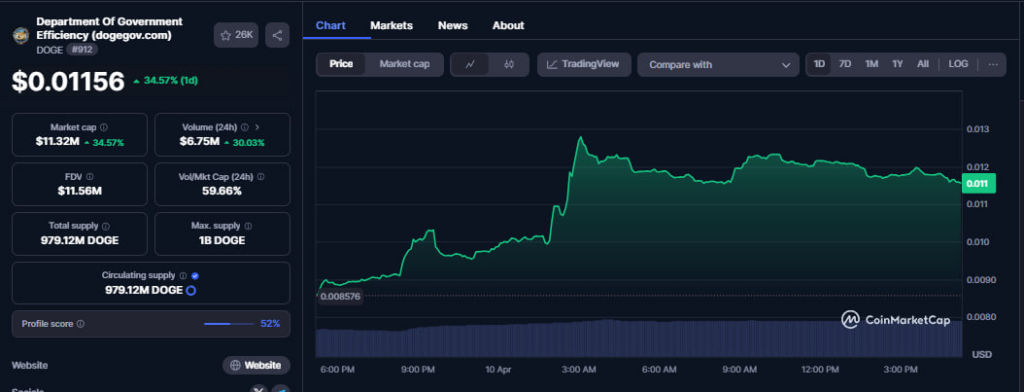The height and width of the screenshot is (392, 1024).
Task: Click the share icon beside the watchlist
Action: (x=277, y=35)
